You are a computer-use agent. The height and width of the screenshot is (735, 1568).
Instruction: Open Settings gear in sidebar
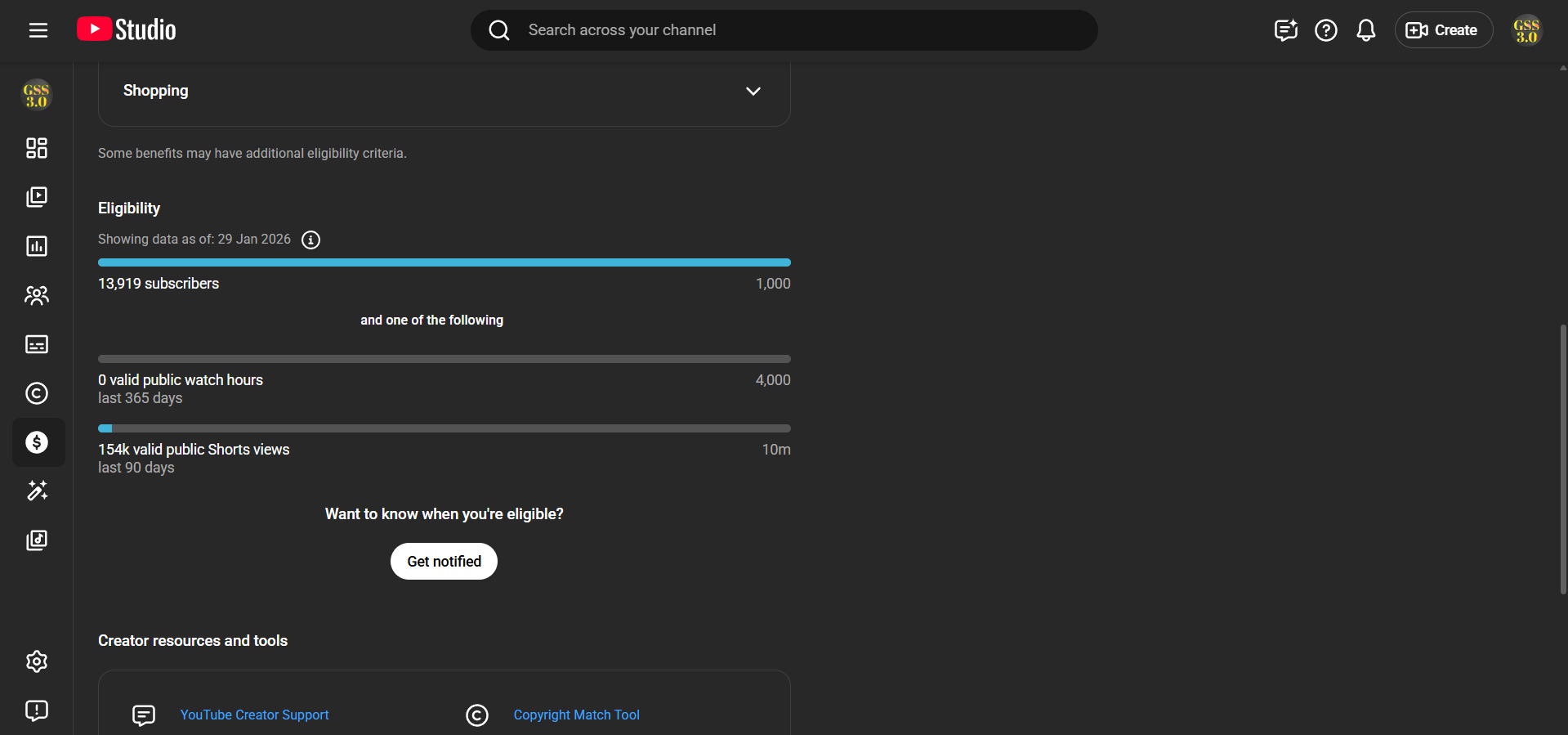tap(37, 661)
